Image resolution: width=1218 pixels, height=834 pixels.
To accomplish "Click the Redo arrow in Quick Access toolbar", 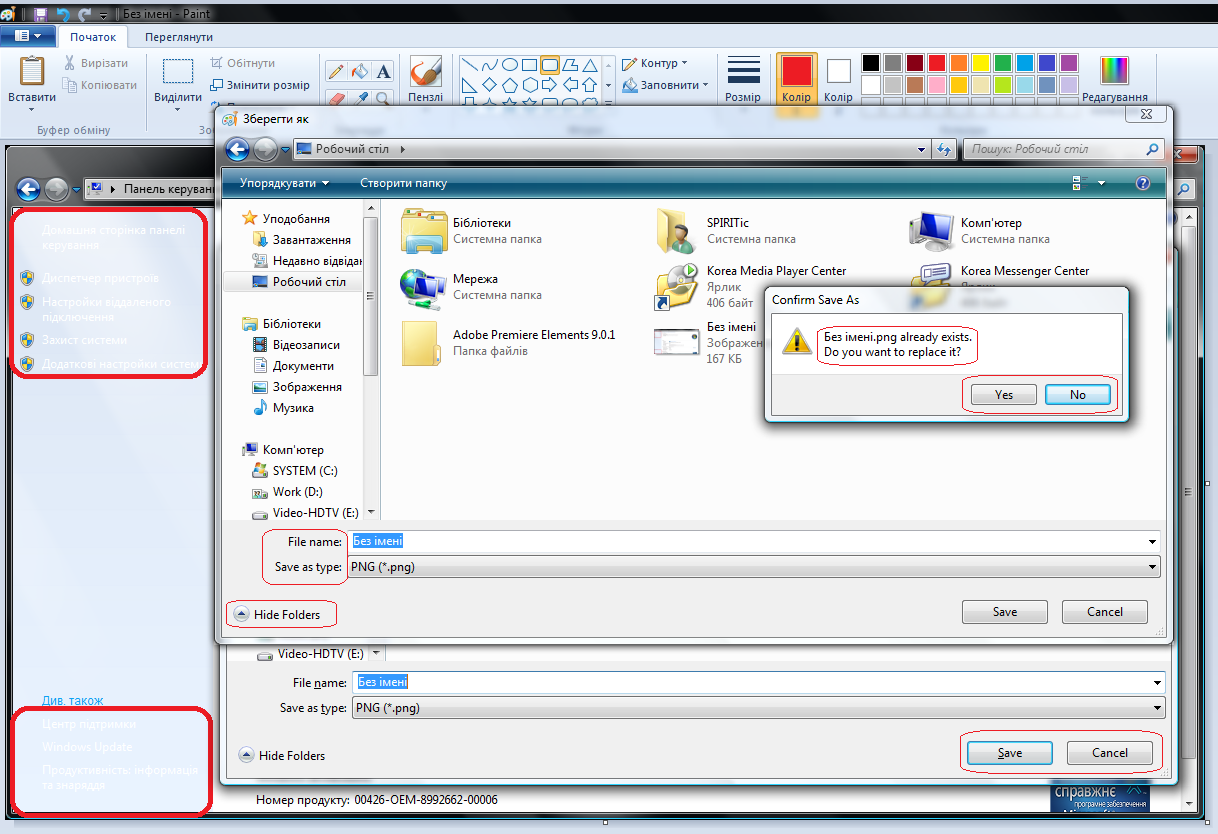I will (84, 15).
